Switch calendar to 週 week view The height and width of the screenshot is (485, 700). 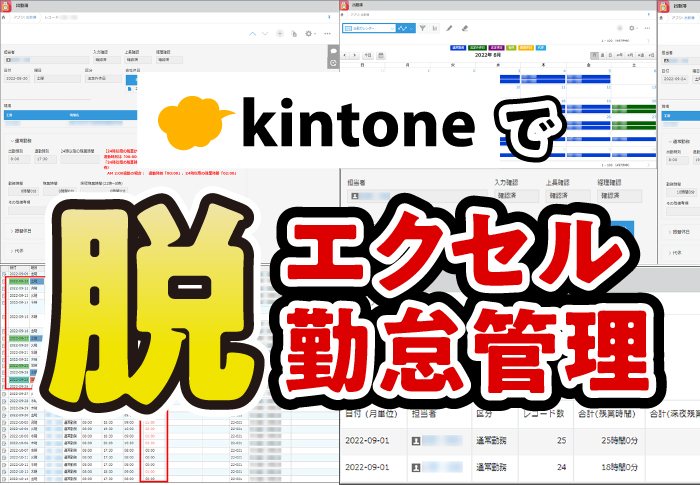(x=602, y=55)
